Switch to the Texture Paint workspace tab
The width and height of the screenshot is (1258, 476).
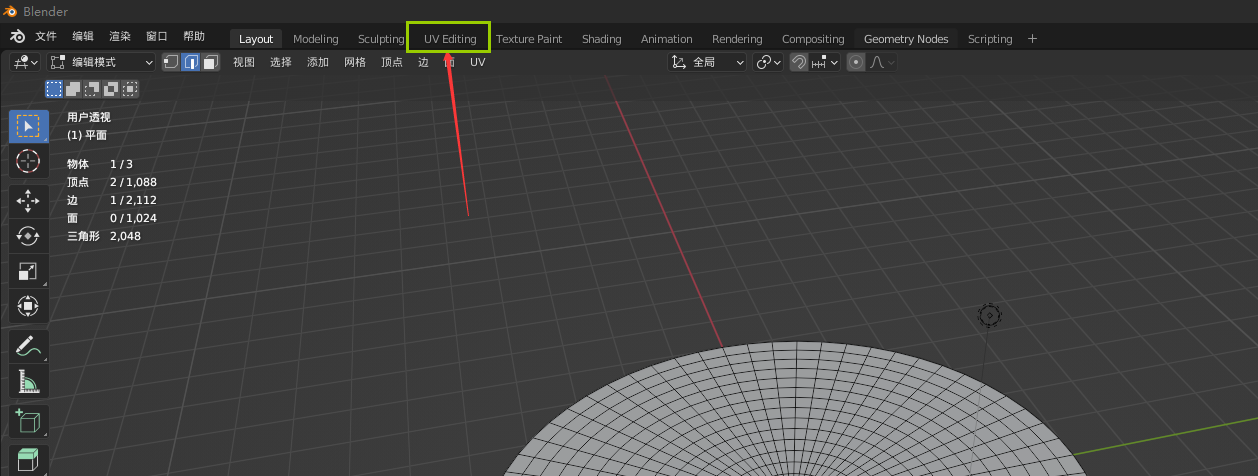click(529, 39)
